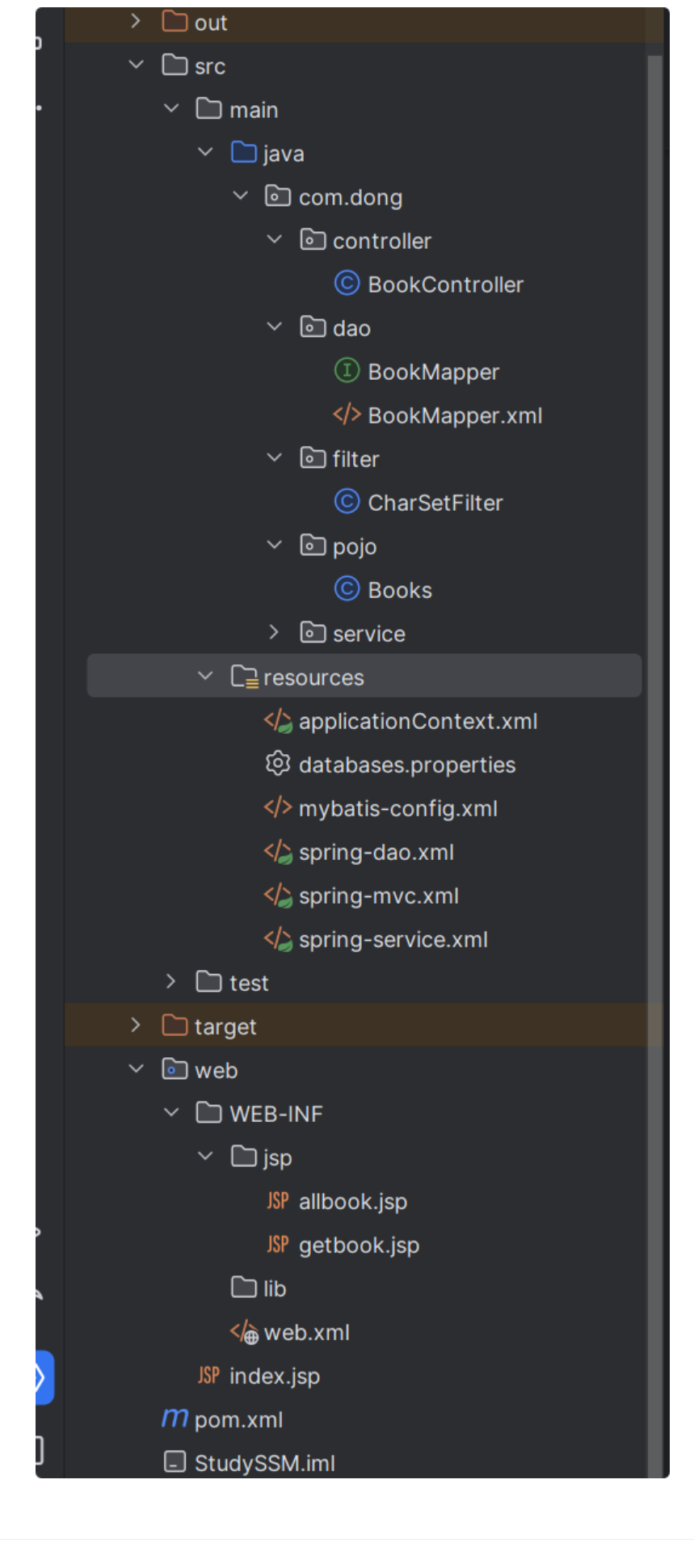Click the CharSetFilter class icon
694x1568 pixels.
coord(347,502)
